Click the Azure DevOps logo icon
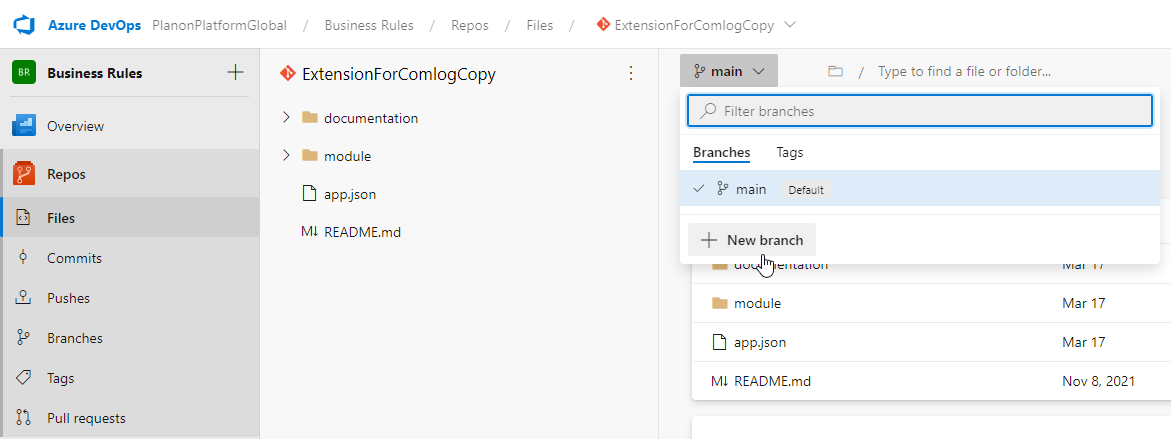 point(24,25)
